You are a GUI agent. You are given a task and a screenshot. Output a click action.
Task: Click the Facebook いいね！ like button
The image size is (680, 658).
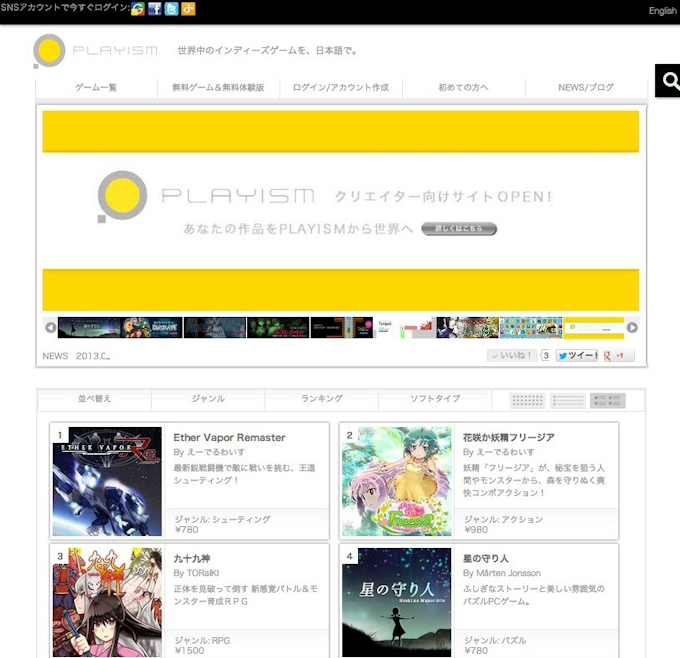pyautogui.click(x=512, y=356)
